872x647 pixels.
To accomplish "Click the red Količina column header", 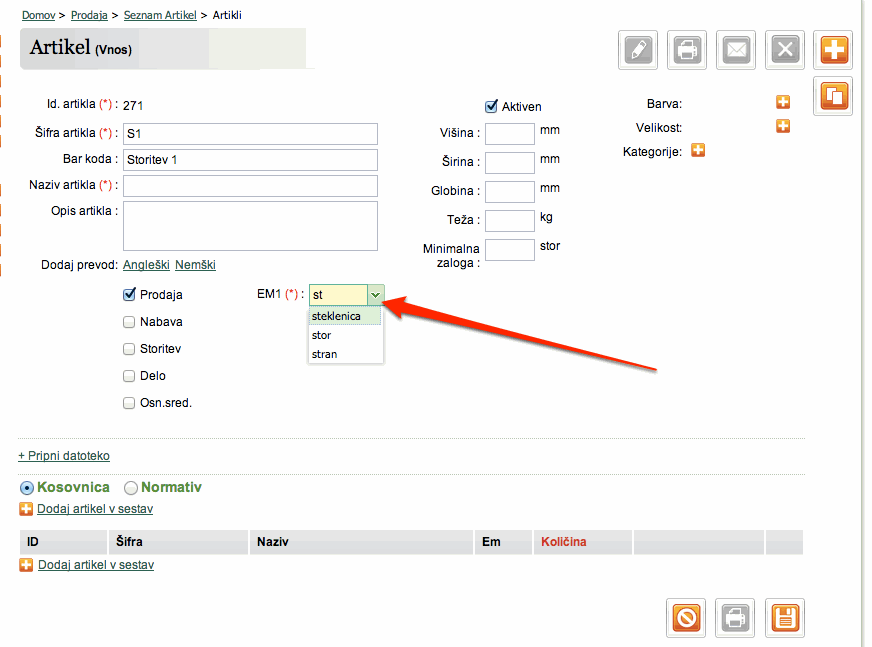I will pos(583,542).
